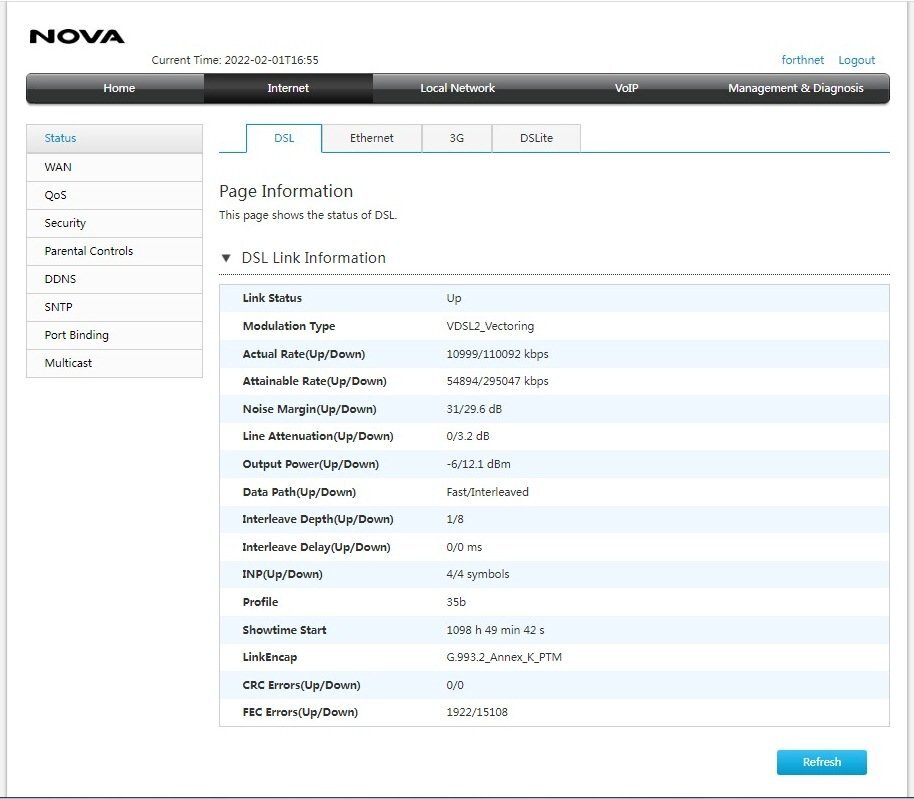
Task: Go to Local Network menu
Action: (x=458, y=88)
